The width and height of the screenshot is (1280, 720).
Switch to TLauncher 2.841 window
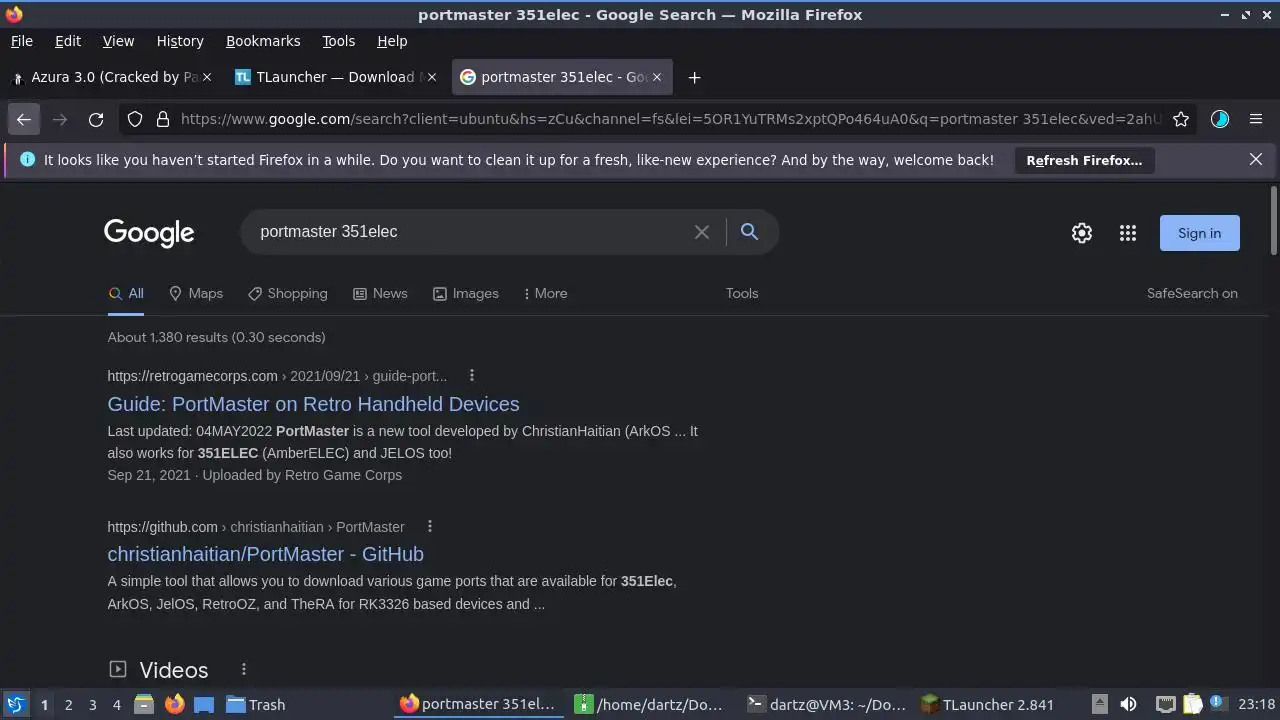pyautogui.click(x=987, y=704)
